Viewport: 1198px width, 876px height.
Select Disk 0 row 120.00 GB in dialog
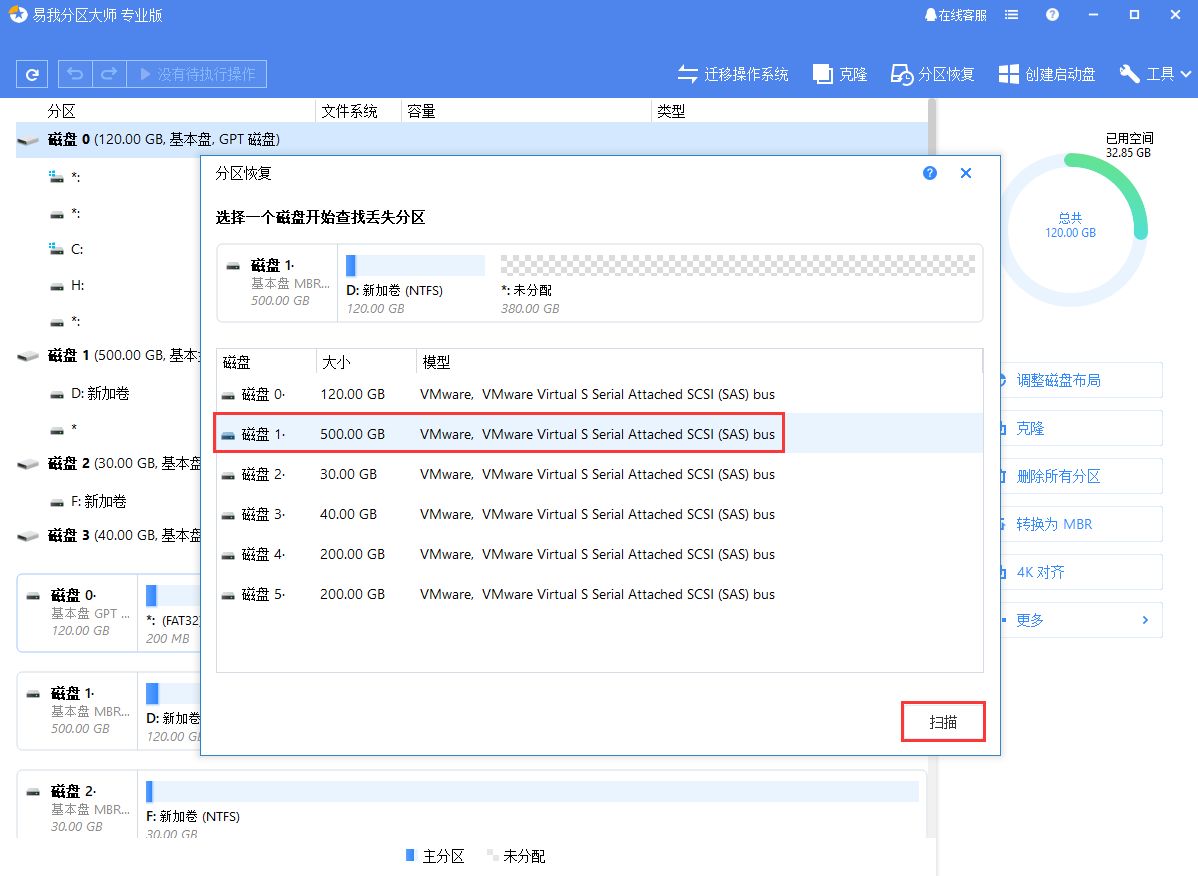[599, 394]
